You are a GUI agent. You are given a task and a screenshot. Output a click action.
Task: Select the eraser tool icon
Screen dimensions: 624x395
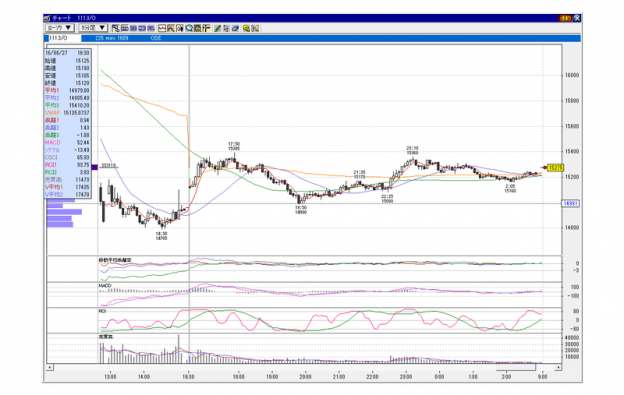[235, 28]
